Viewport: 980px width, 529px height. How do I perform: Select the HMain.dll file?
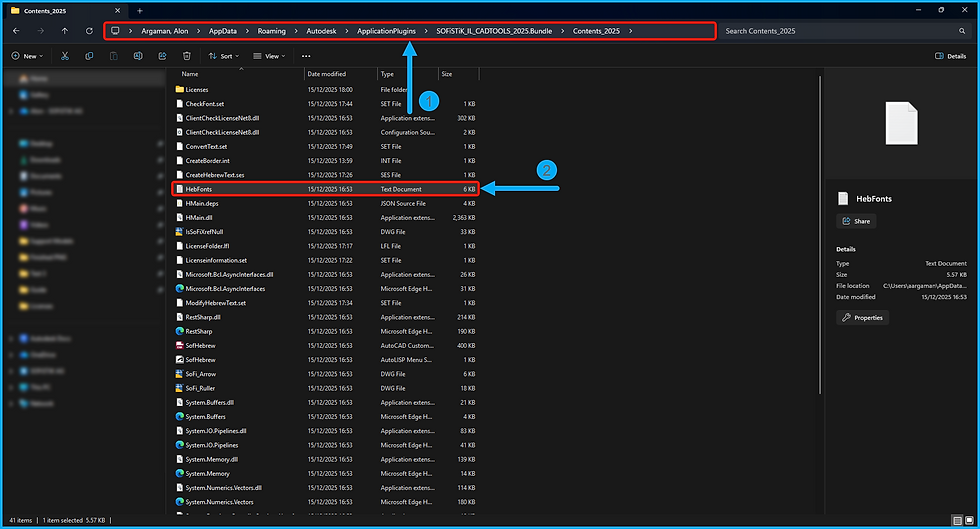[x=326, y=218]
